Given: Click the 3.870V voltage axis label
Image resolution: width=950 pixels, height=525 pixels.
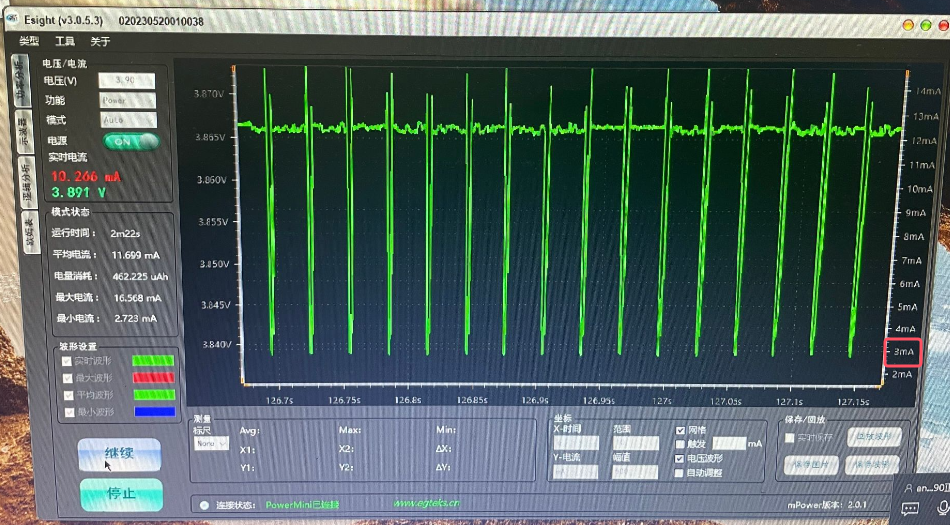Looking at the screenshot, I should (208, 94).
